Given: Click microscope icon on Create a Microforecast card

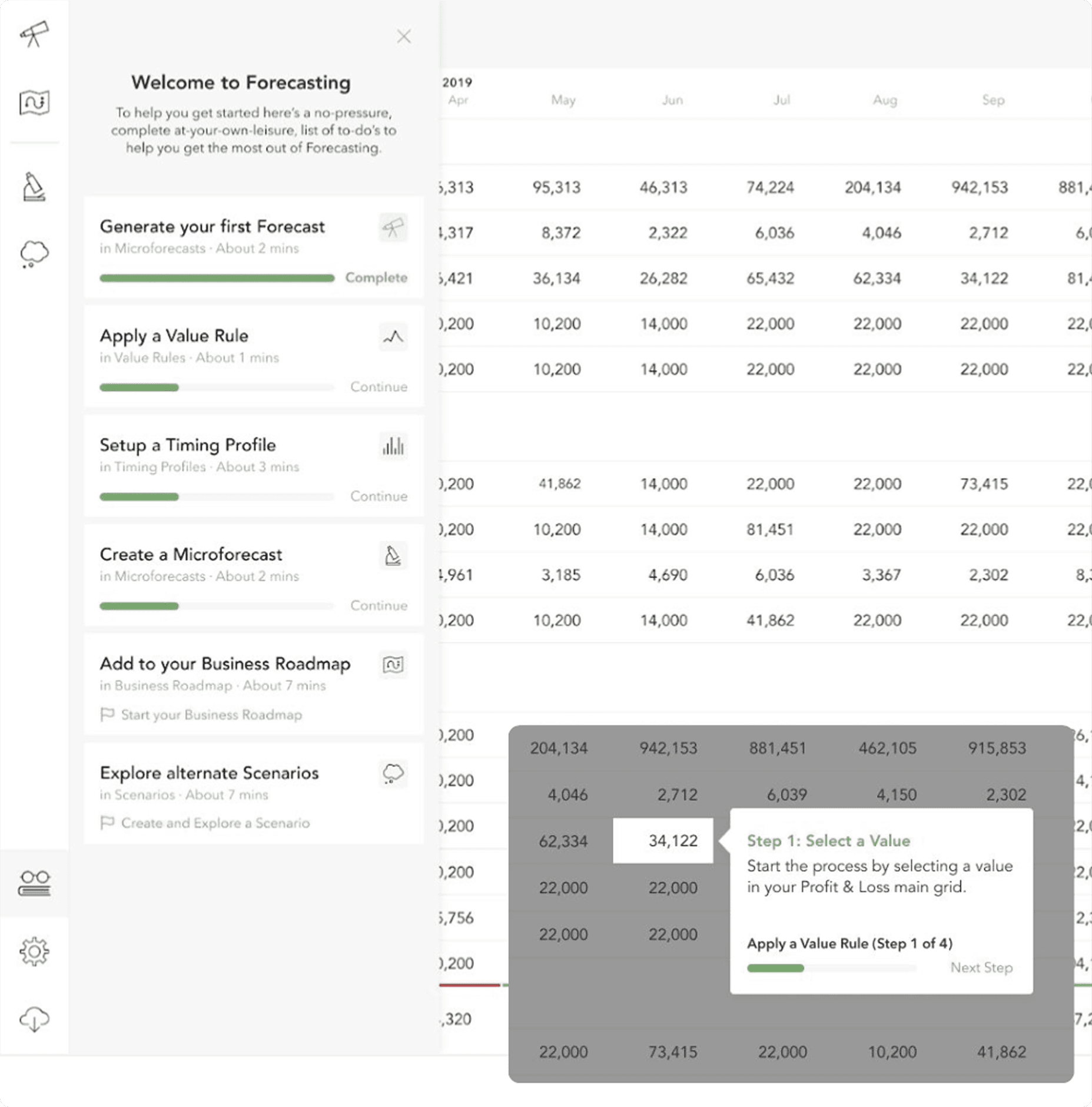Looking at the screenshot, I should click(393, 555).
